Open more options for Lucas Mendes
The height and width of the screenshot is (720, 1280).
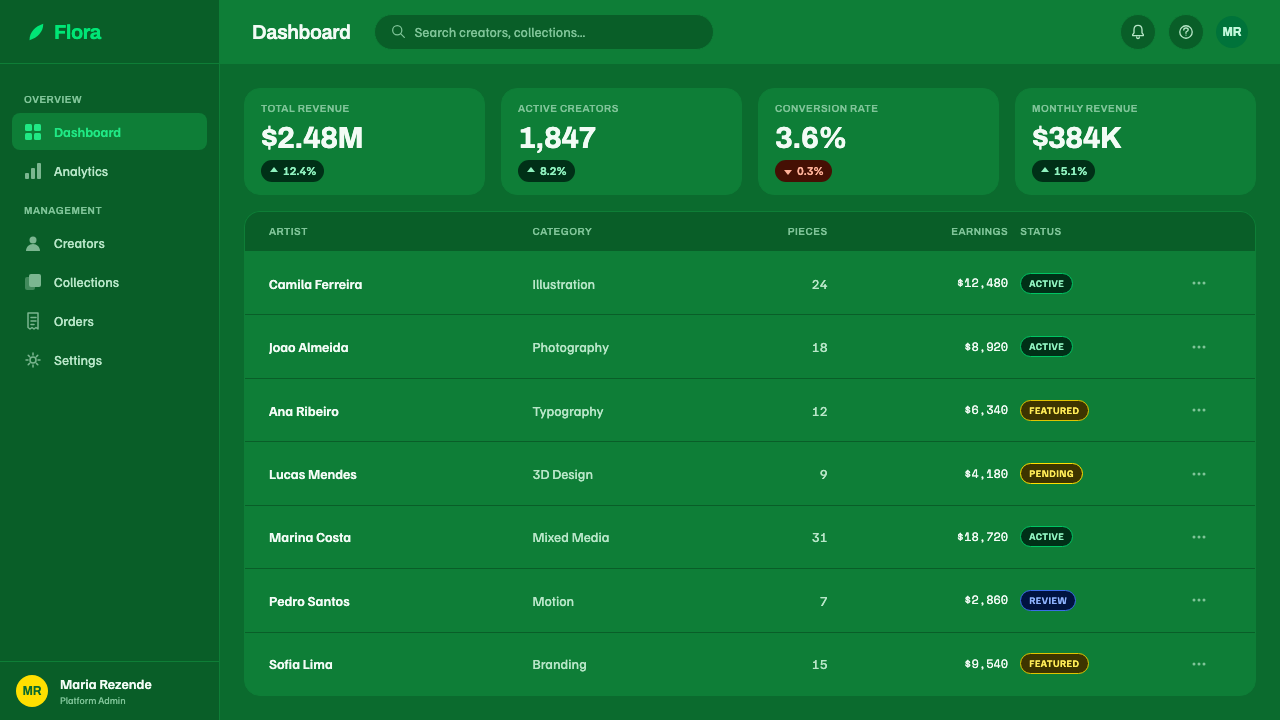coord(1199,474)
